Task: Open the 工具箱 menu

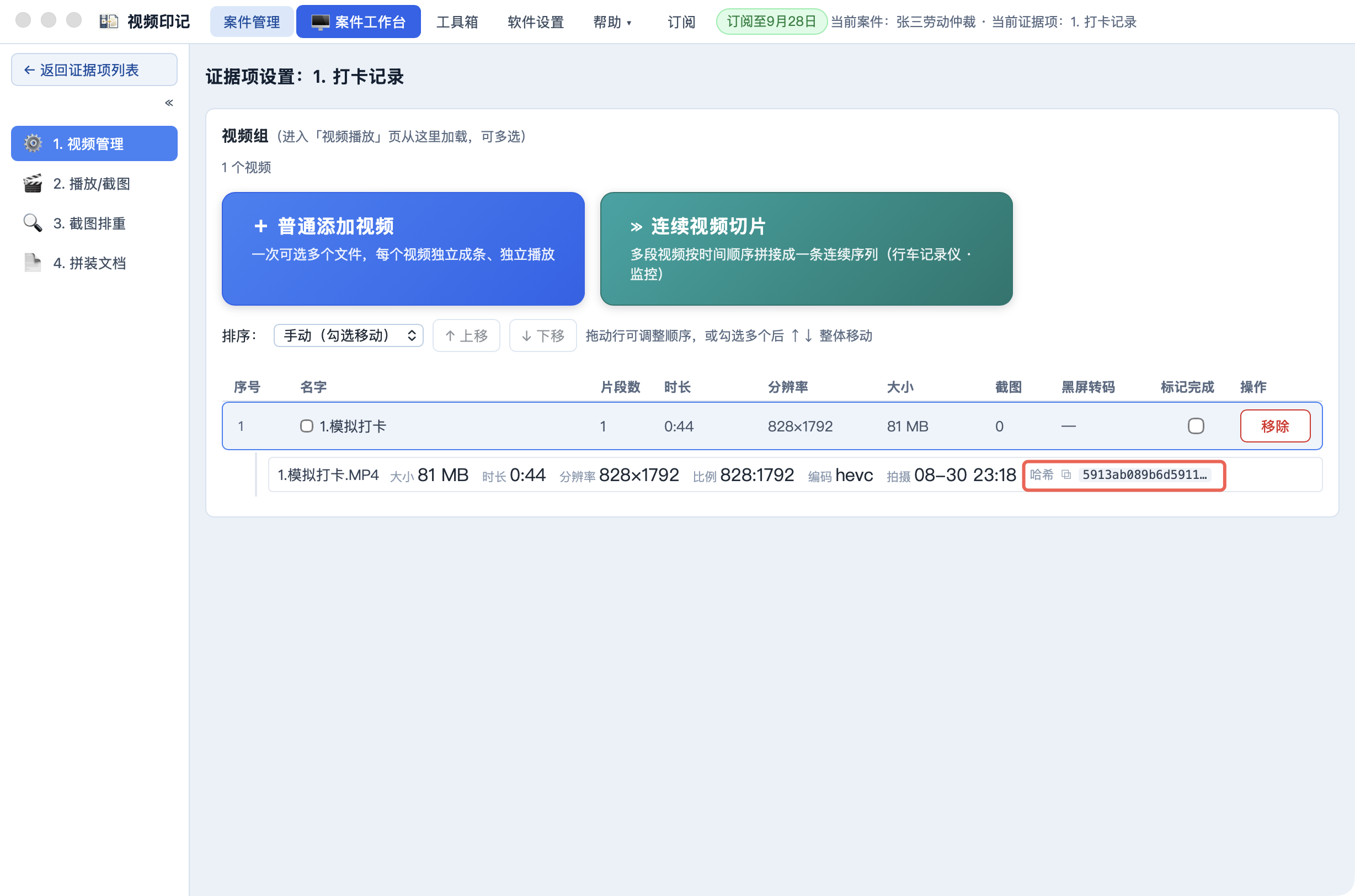Action: pyautogui.click(x=457, y=22)
